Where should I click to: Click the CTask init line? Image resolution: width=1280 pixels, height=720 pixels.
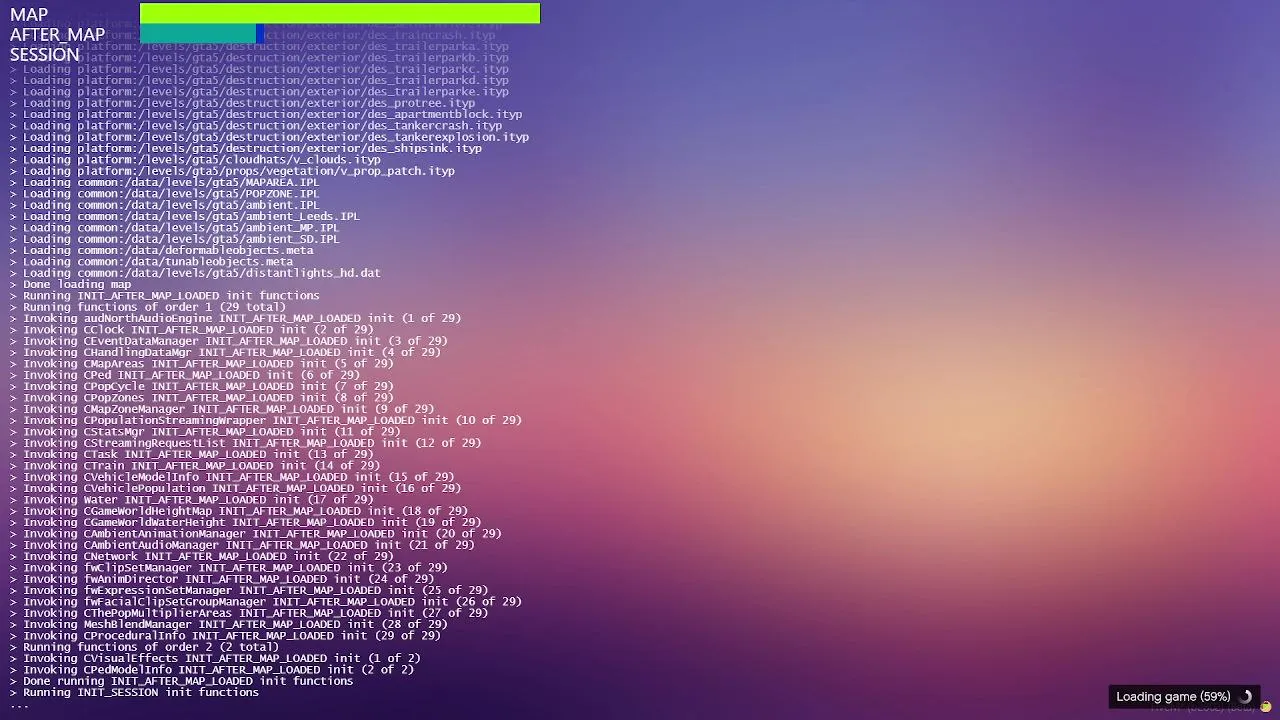click(x=192, y=454)
